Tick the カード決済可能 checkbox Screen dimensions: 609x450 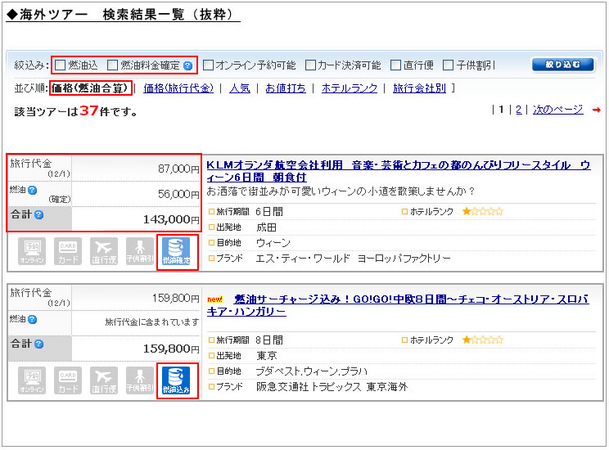pyautogui.click(x=311, y=65)
